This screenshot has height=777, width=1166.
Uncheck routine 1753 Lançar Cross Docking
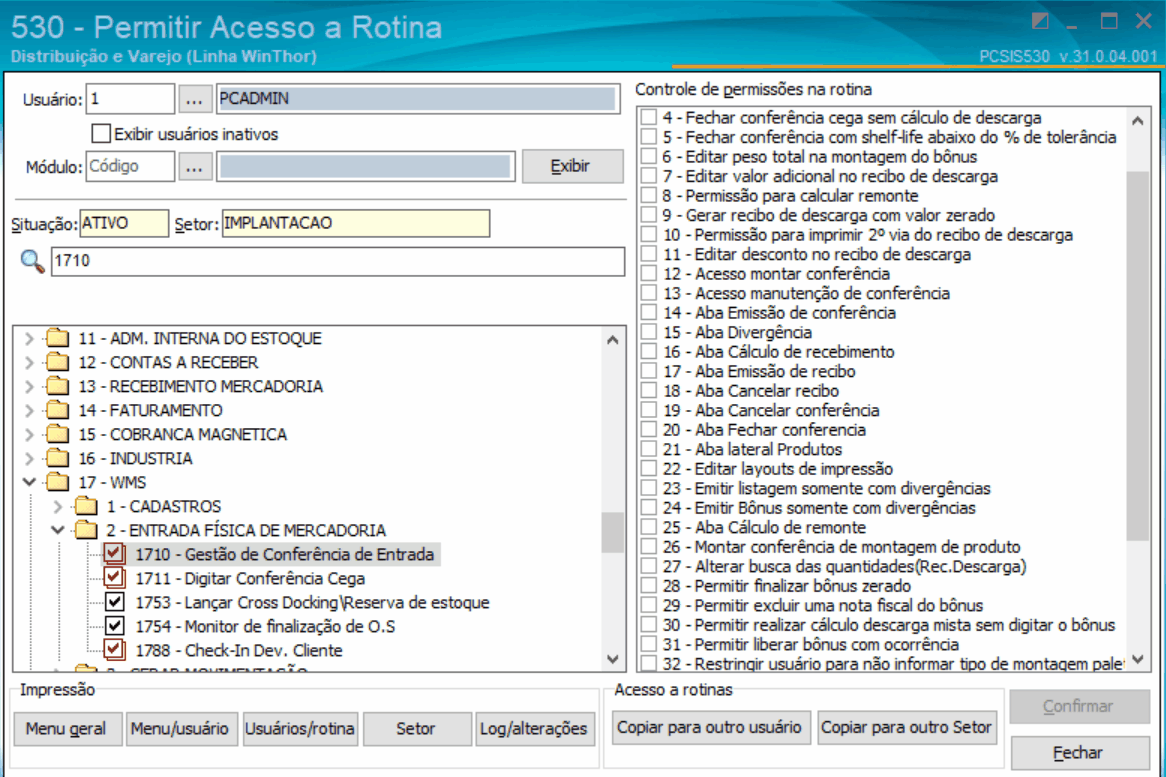point(114,602)
